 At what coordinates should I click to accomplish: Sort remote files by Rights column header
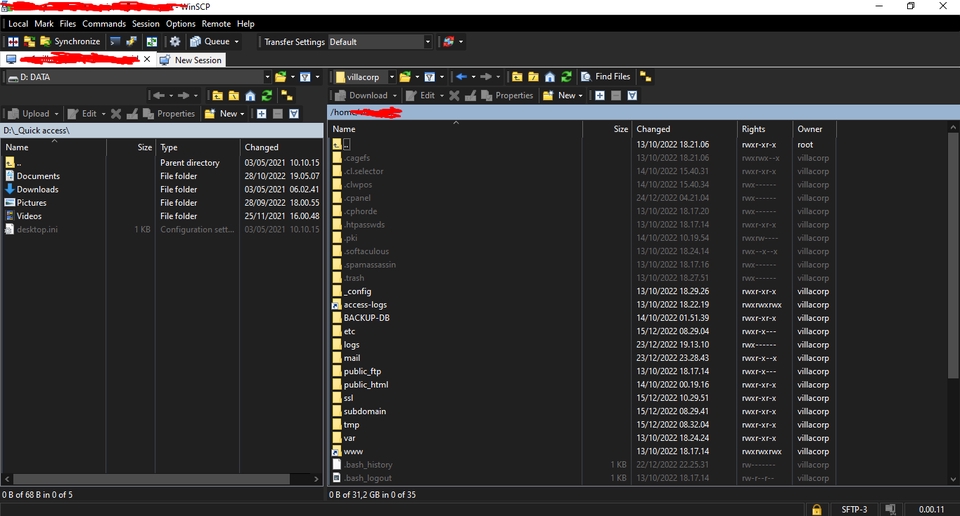[x=764, y=129]
